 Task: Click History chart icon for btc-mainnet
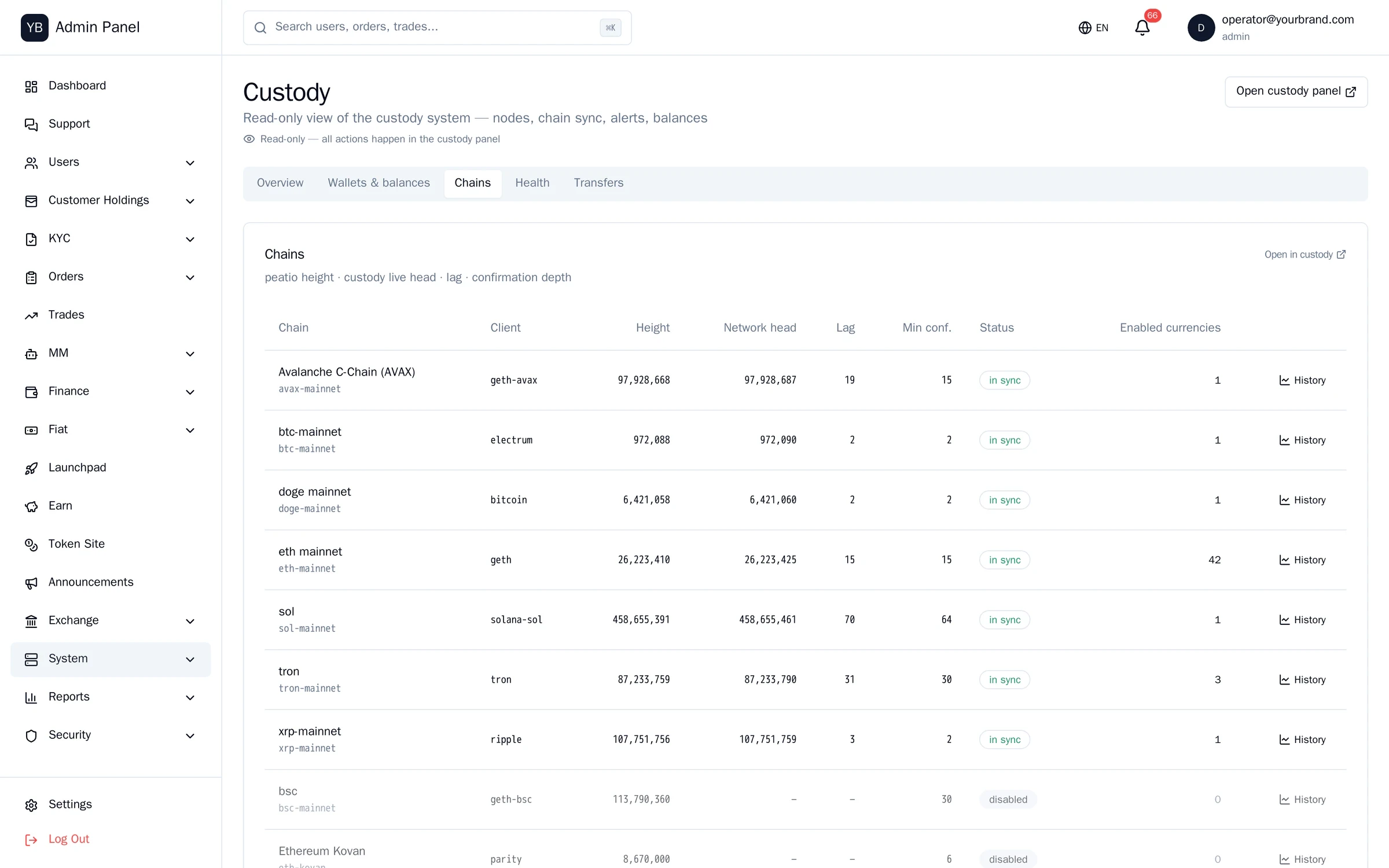[x=1284, y=440]
